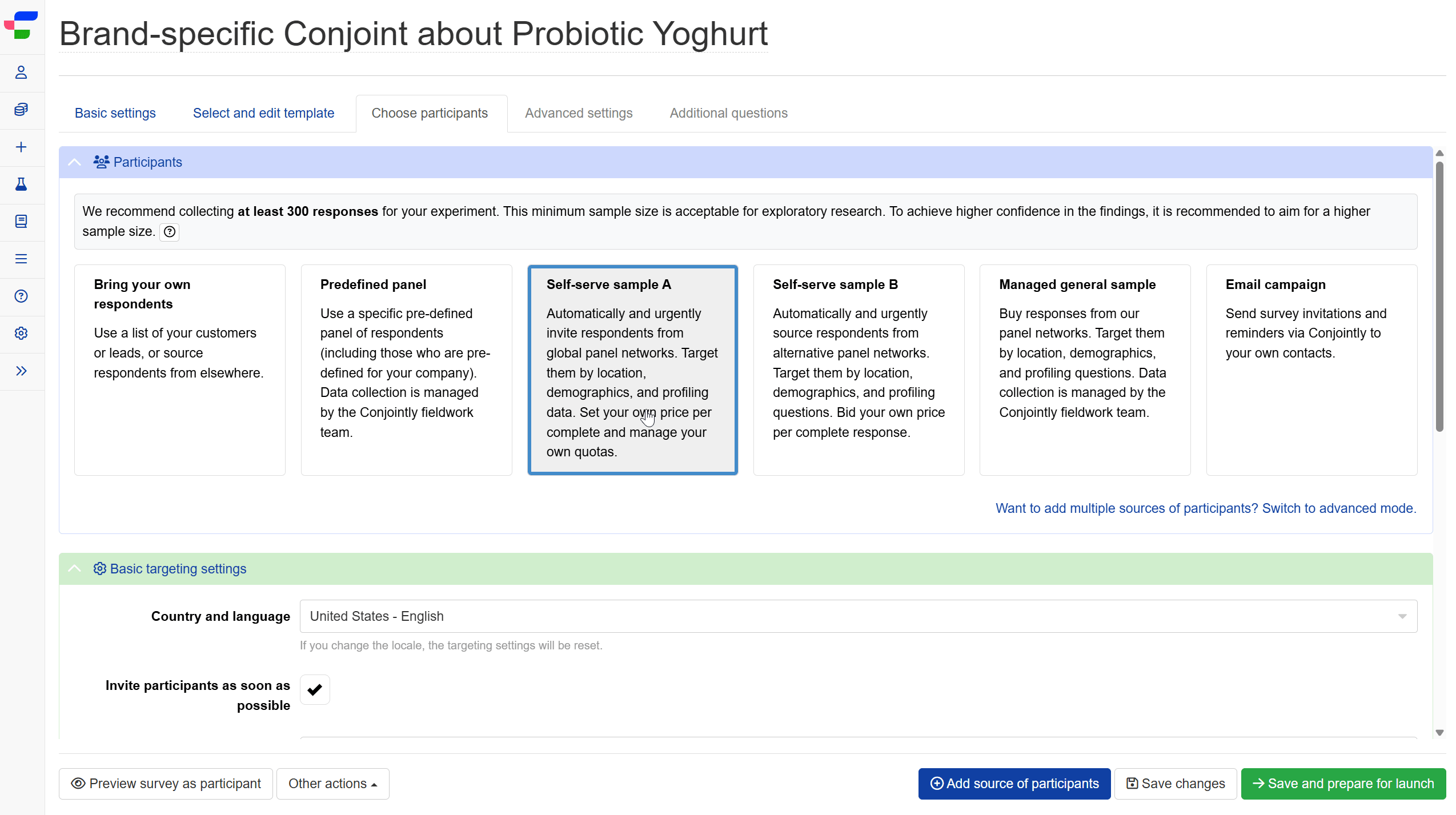Click Switch to advanced mode link
This screenshot has width=1456, height=815.
click(x=1206, y=508)
